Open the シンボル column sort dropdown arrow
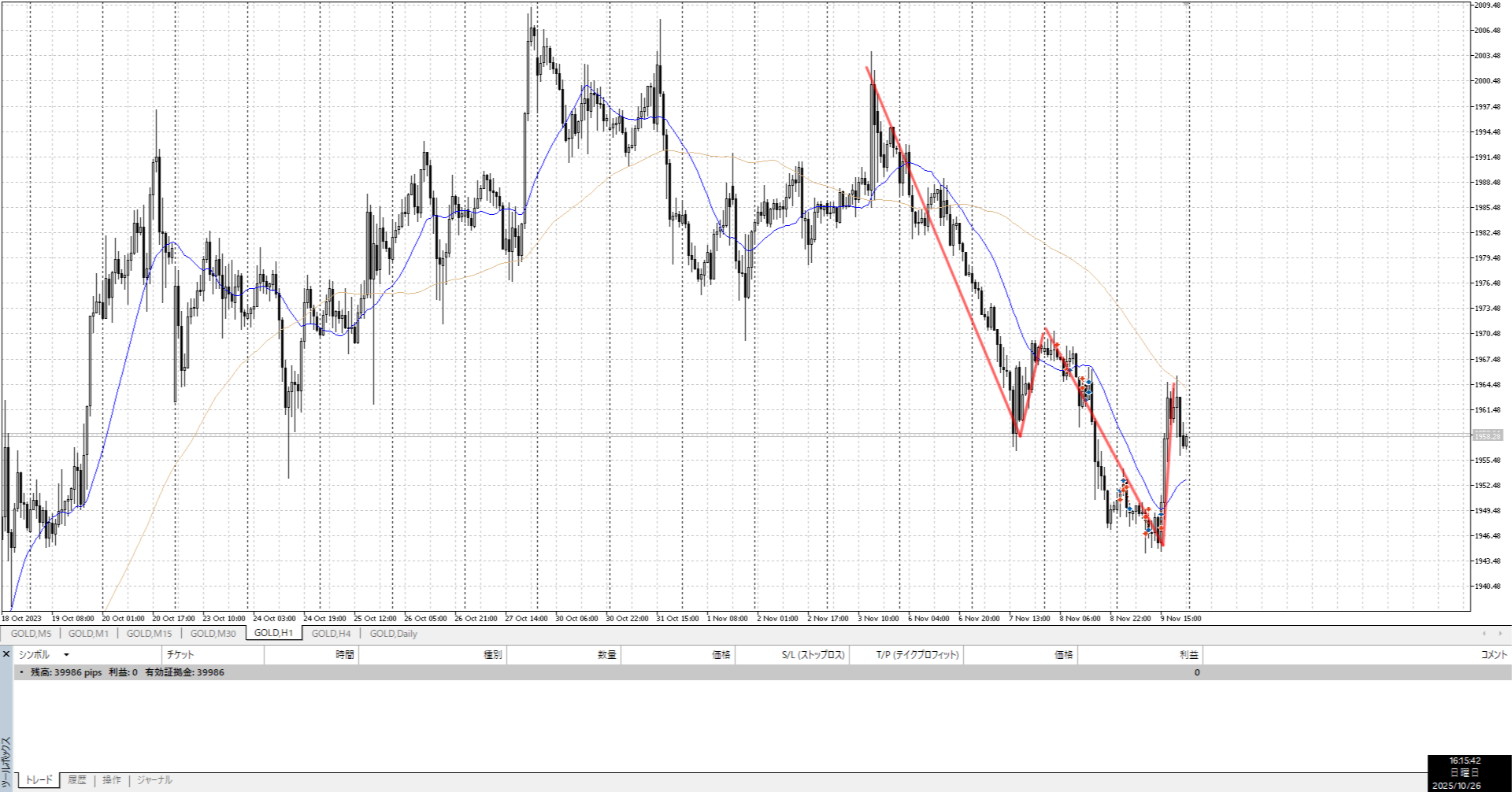This screenshot has width=1512, height=792. (66, 655)
